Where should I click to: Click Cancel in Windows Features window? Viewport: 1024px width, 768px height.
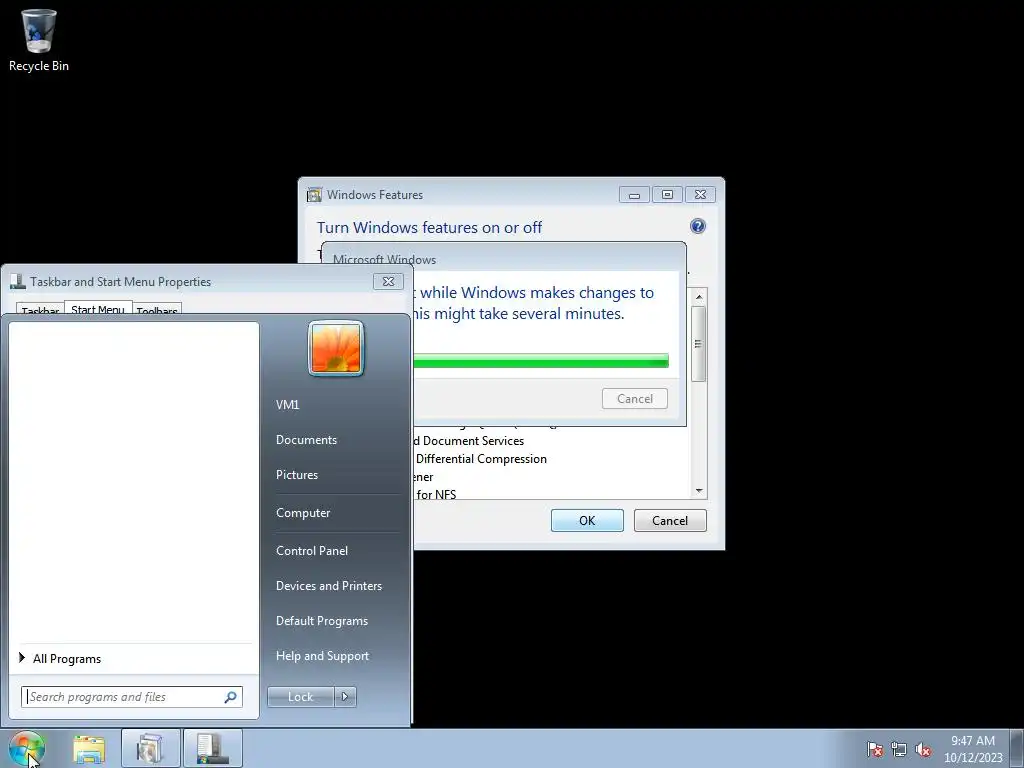pos(670,520)
